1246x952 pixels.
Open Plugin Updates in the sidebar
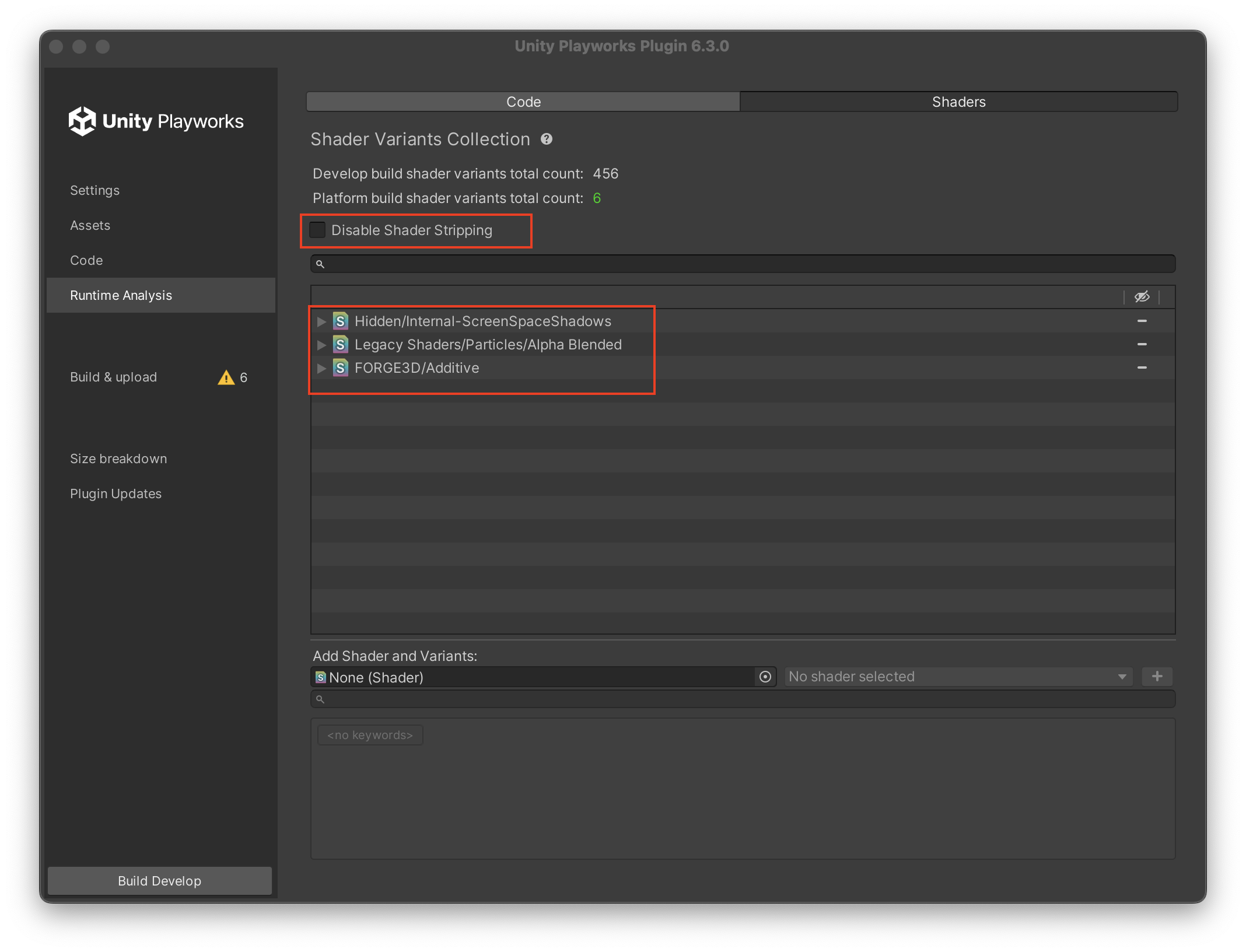pos(161,494)
